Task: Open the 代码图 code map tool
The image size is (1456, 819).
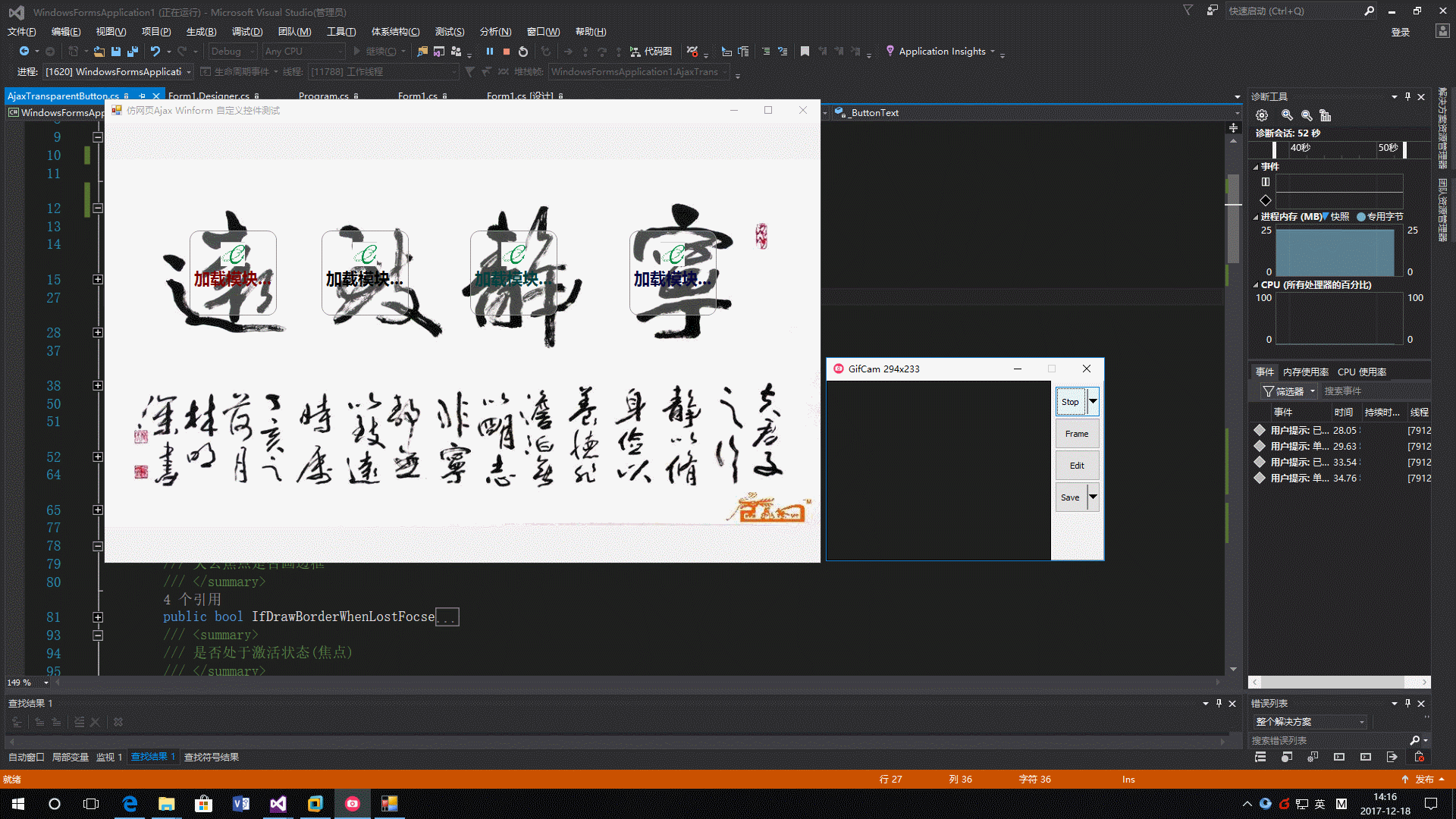Action: click(x=651, y=52)
